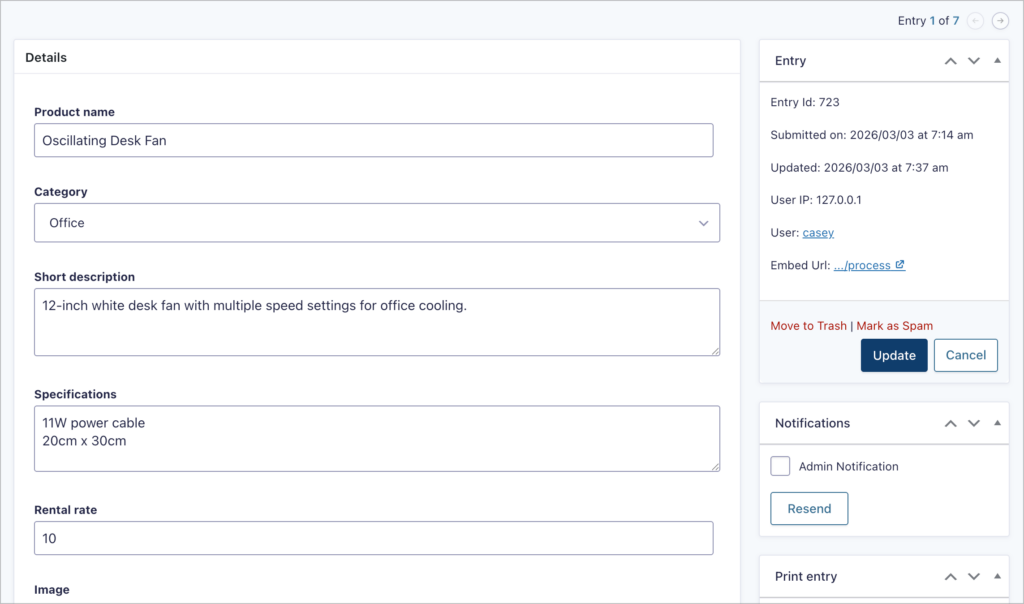This screenshot has height=604, width=1024.
Task: Open user profile for casey
Action: [818, 232]
